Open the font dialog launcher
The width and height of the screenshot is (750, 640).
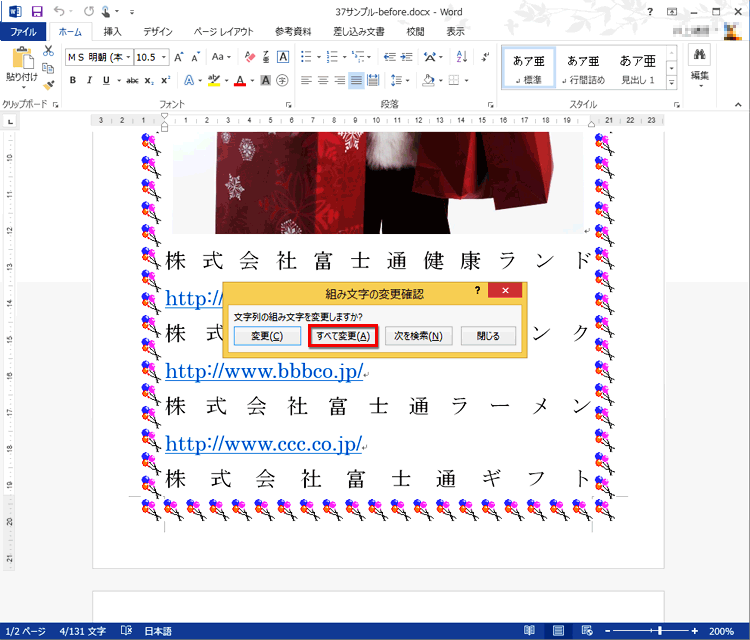[288, 104]
